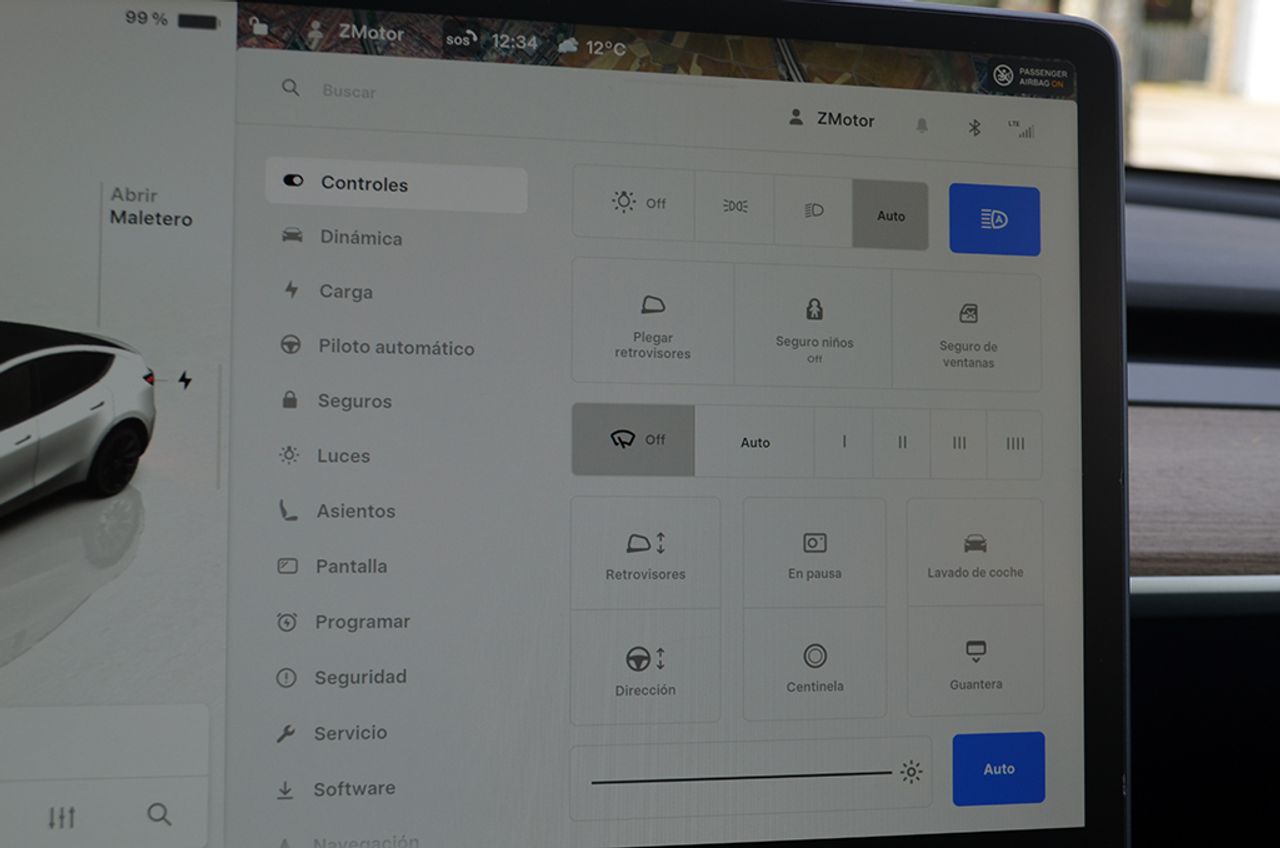Open the Pantalla settings menu
The width and height of the screenshot is (1280, 848).
pyautogui.click(x=351, y=566)
